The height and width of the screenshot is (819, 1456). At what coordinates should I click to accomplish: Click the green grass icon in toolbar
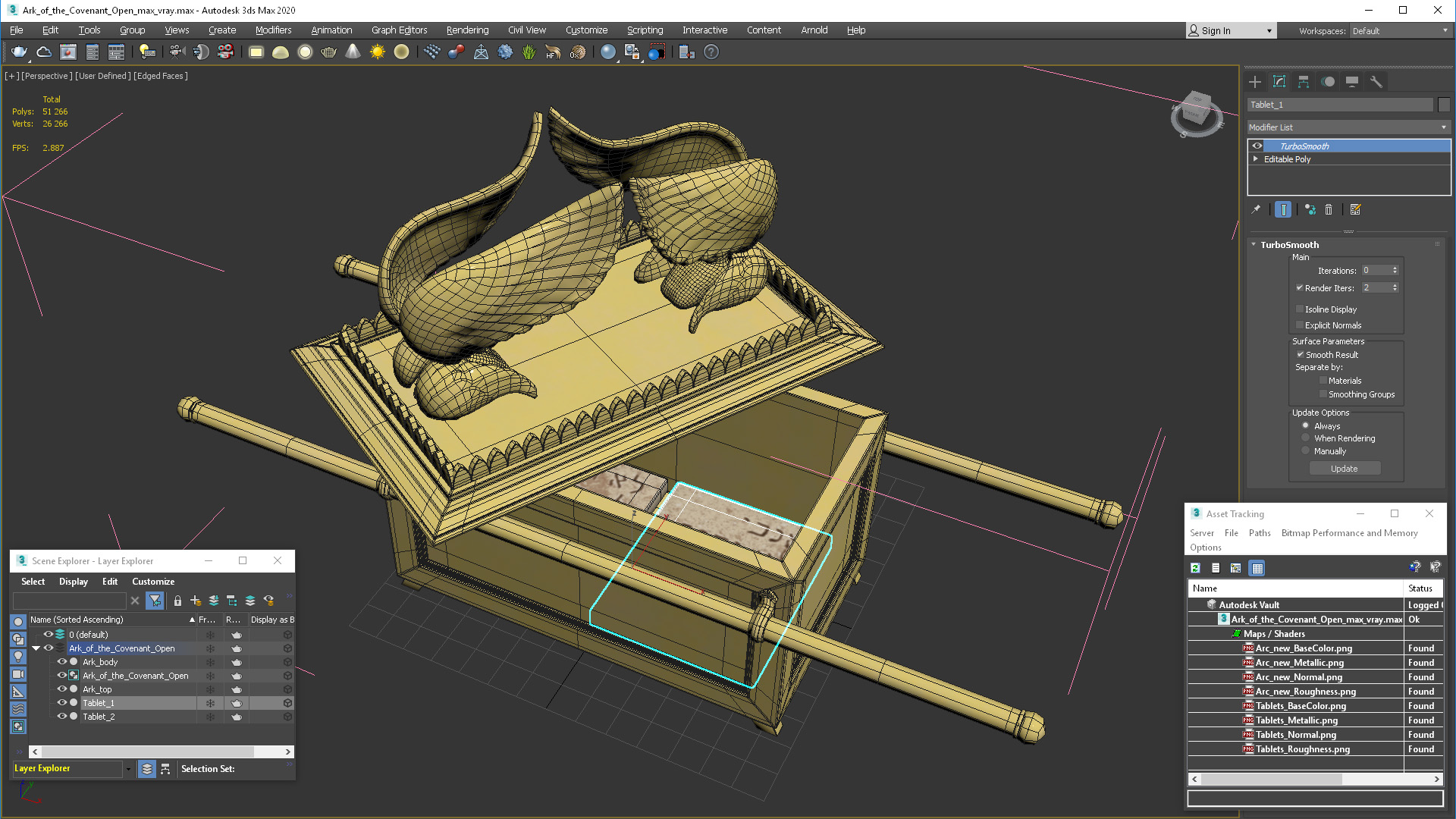(529, 52)
